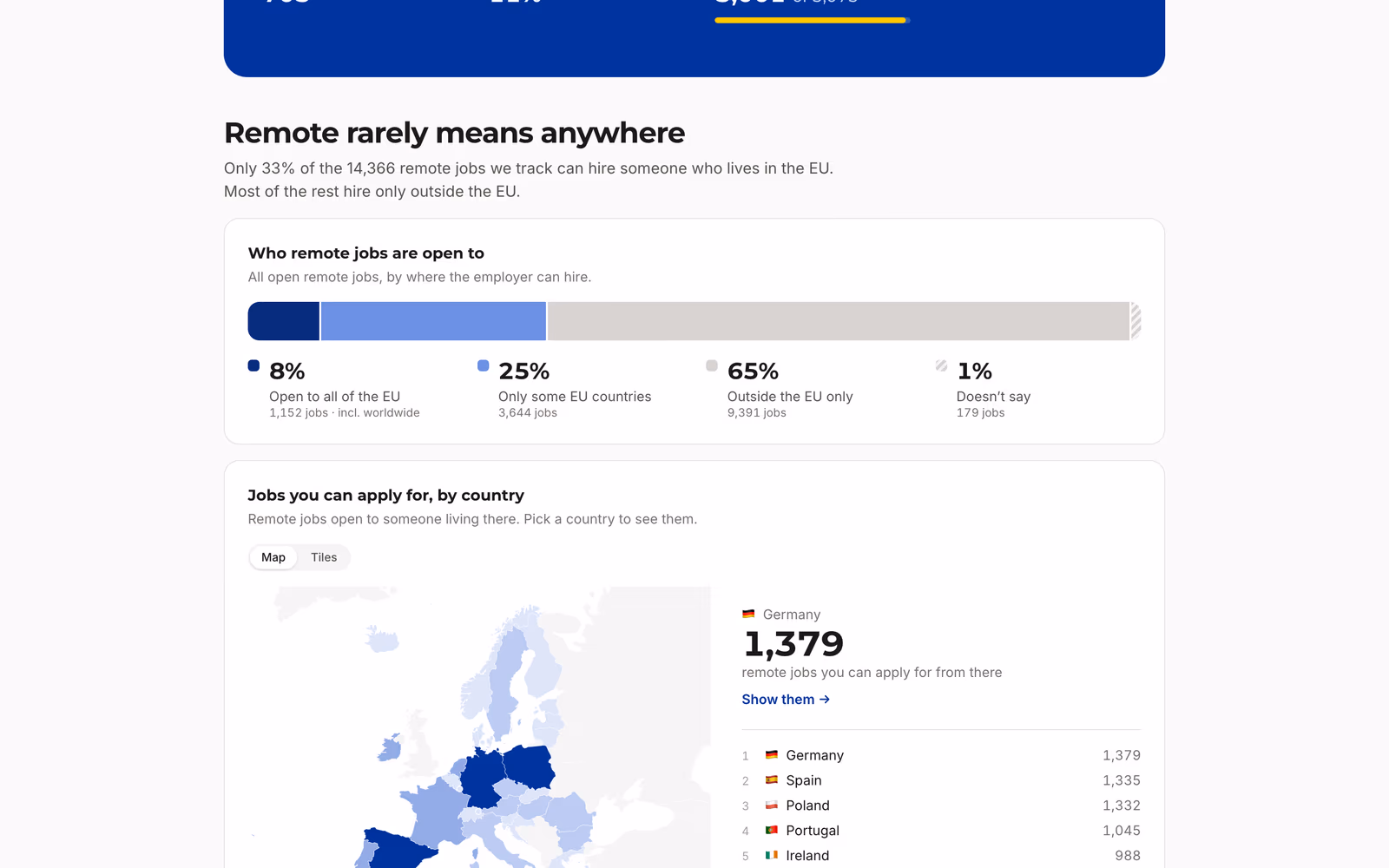Click the grey legend dot beside 65%
Image resolution: width=1389 pixels, height=868 pixels.
coord(712,365)
